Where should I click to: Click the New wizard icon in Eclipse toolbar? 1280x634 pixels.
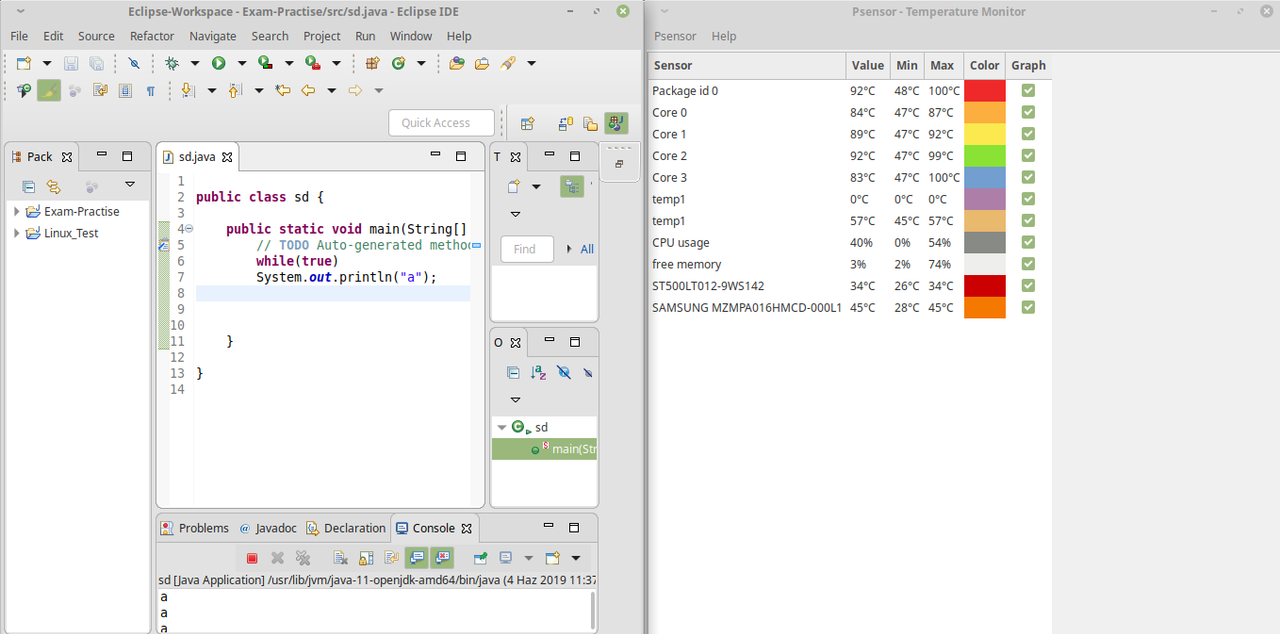pyautogui.click(x=23, y=63)
